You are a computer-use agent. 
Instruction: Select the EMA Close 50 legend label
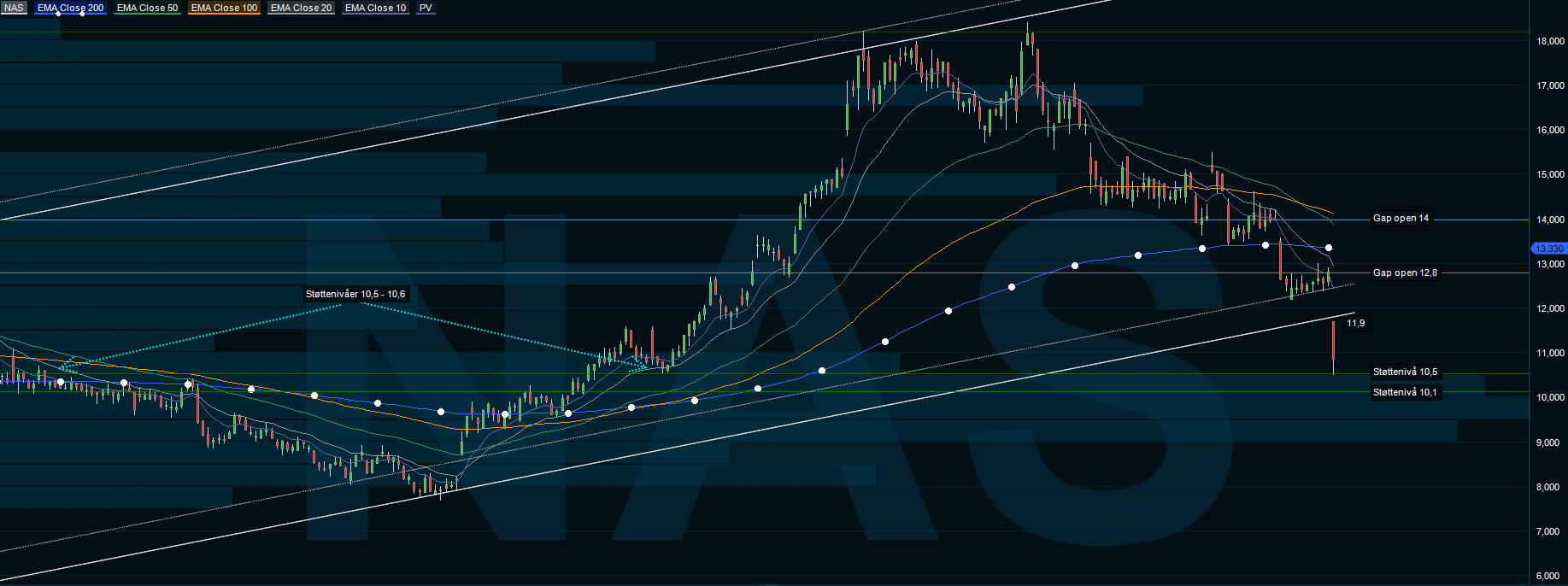coord(147,8)
